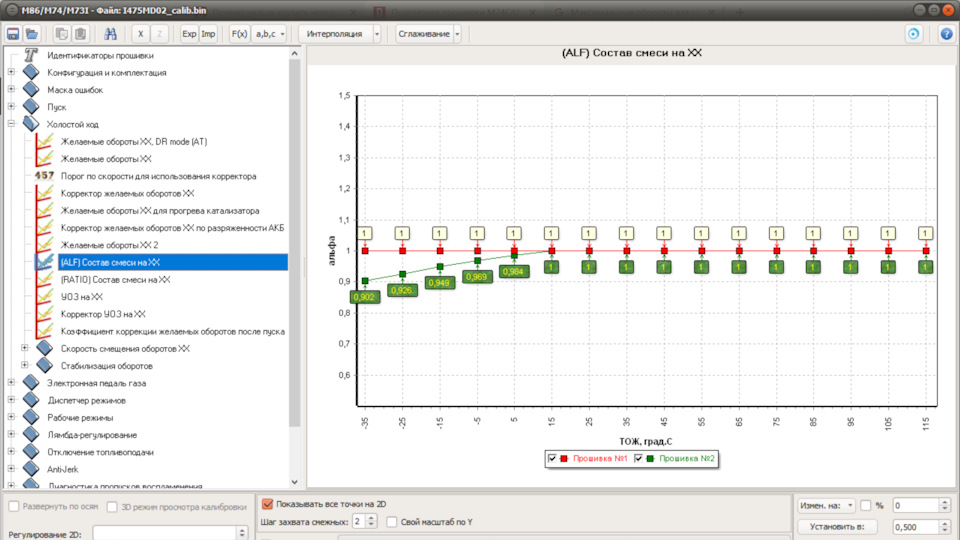Toggle the % percent checkbox
The width and height of the screenshot is (960, 540).
coord(865,505)
